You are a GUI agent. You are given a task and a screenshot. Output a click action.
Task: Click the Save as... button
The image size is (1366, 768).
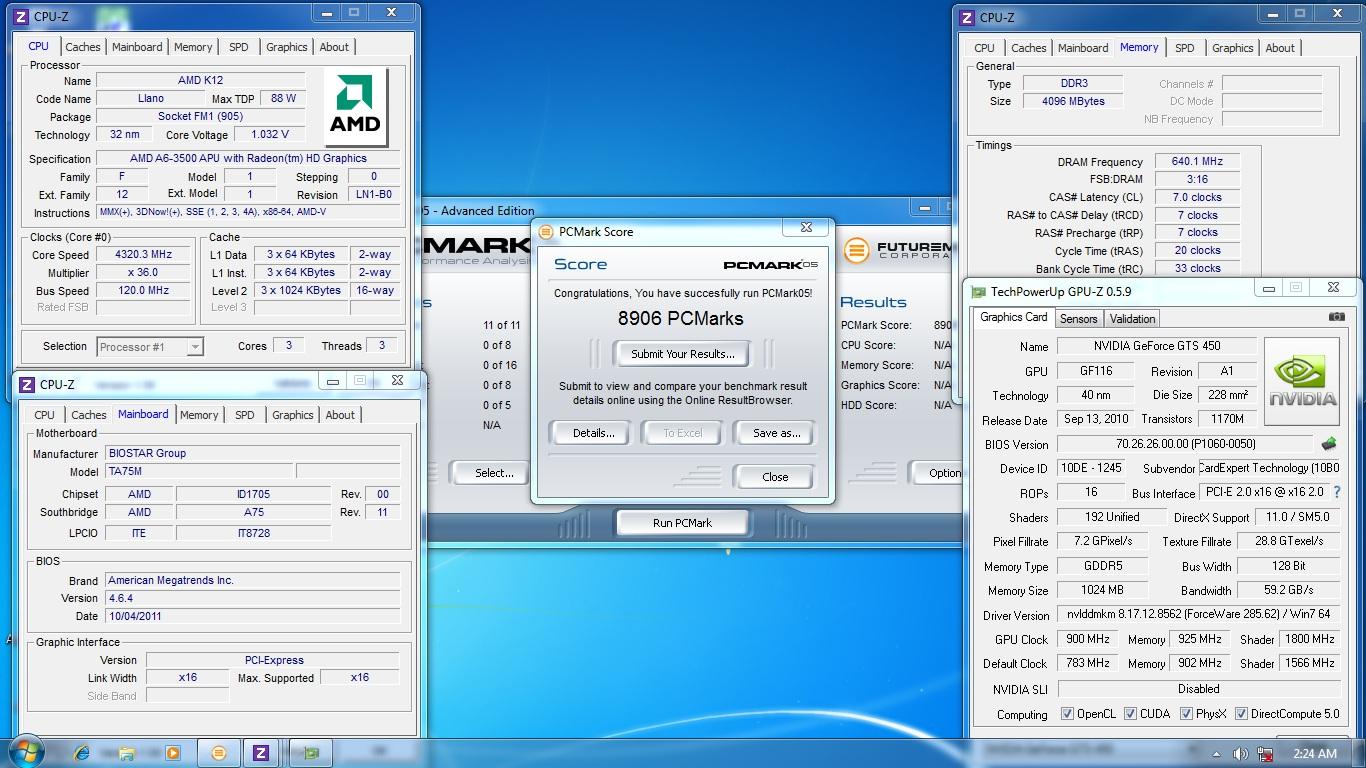pos(776,433)
